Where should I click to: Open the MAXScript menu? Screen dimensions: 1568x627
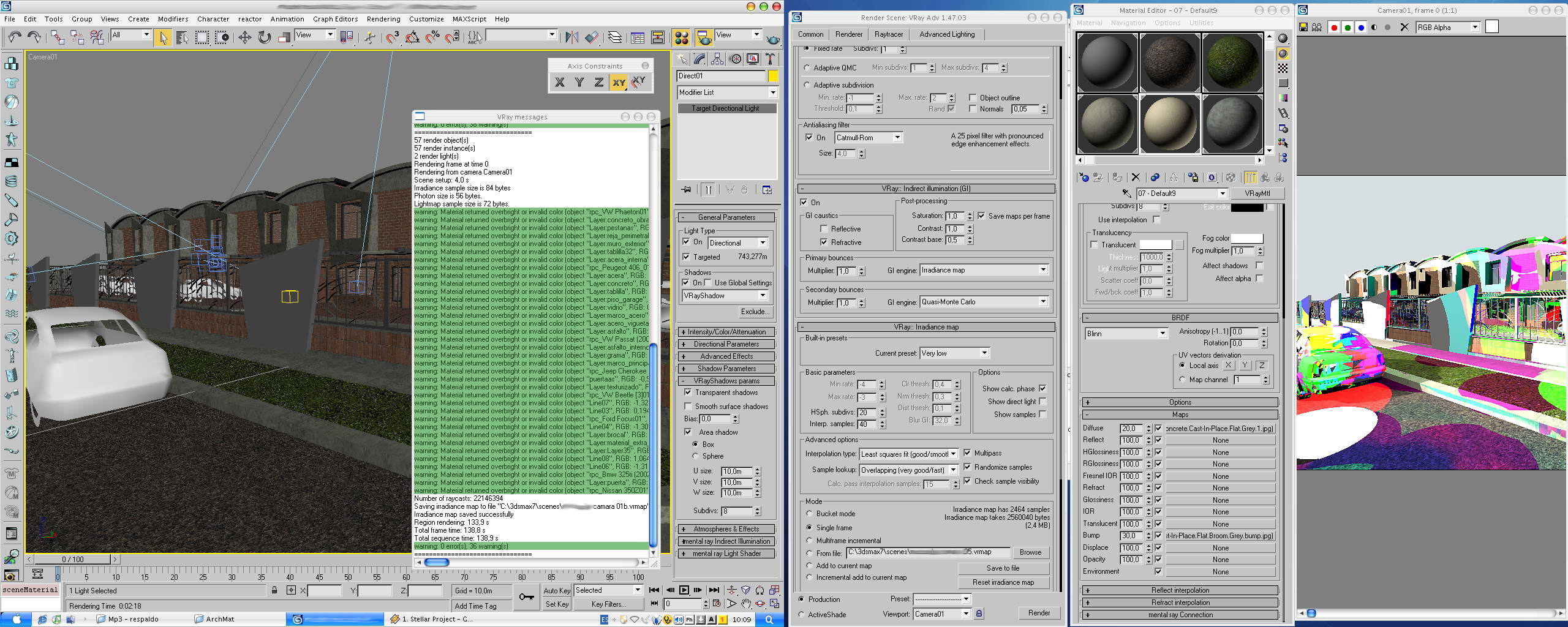(469, 19)
